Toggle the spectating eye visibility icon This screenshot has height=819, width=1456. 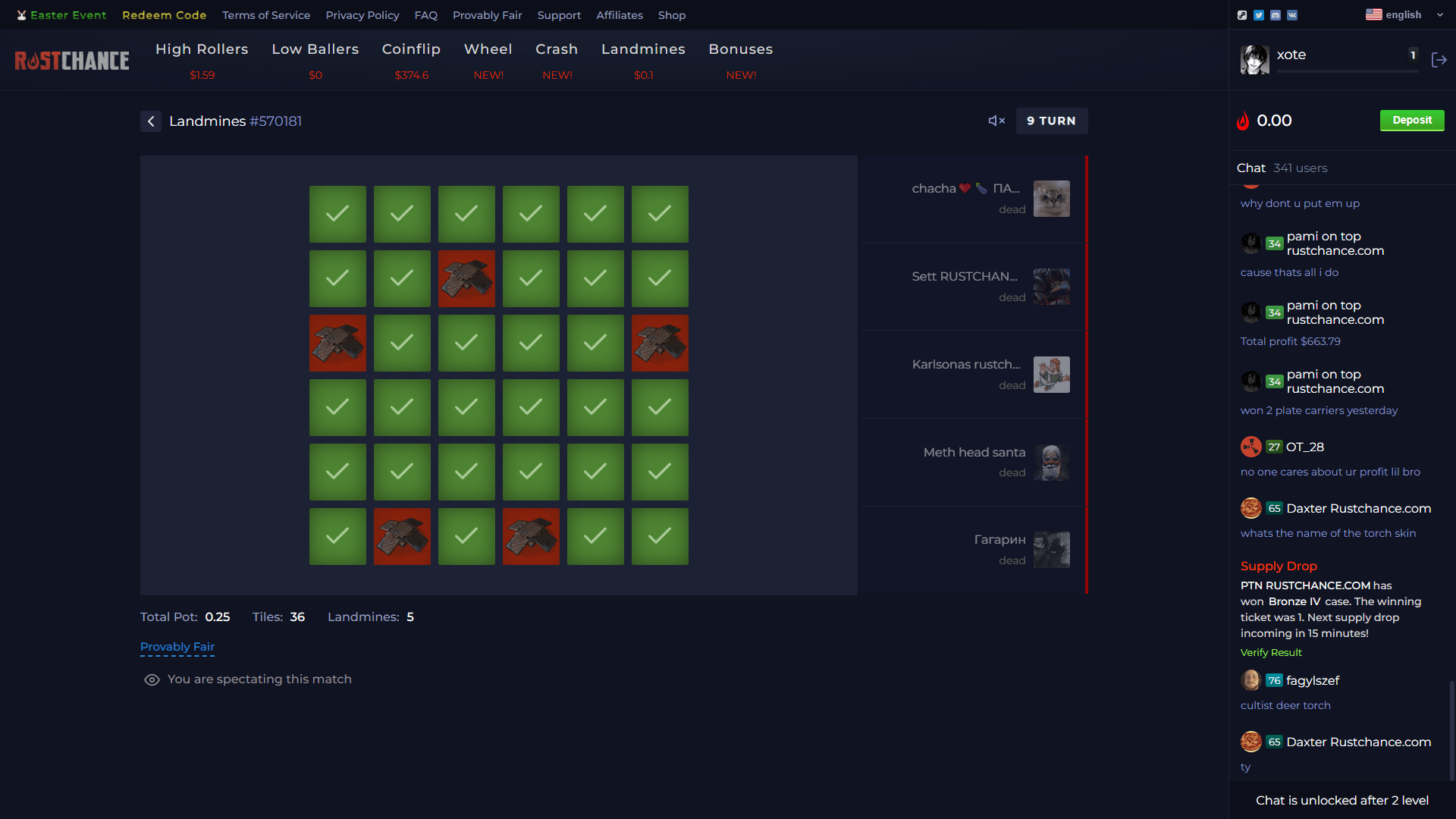pyautogui.click(x=151, y=680)
